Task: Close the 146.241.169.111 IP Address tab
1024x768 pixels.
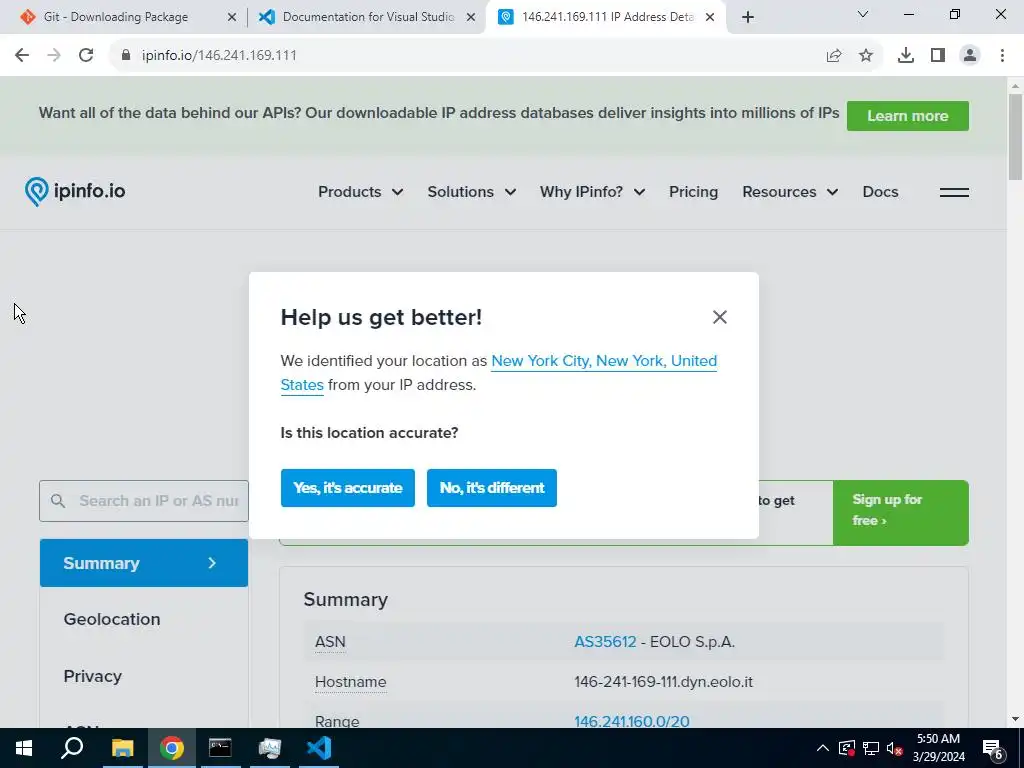Action: pyautogui.click(x=710, y=17)
